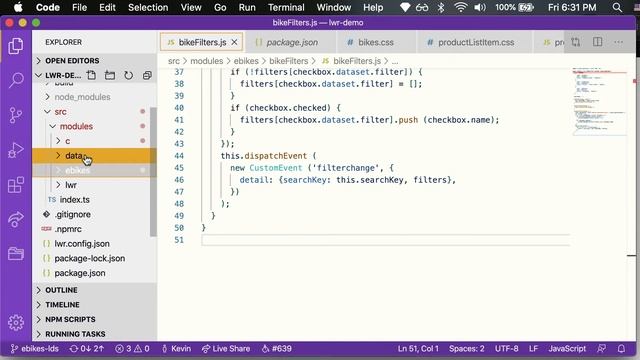640x360 pixels.
Task: Click the ebikes-lds git branch status item
Action: 34,349
